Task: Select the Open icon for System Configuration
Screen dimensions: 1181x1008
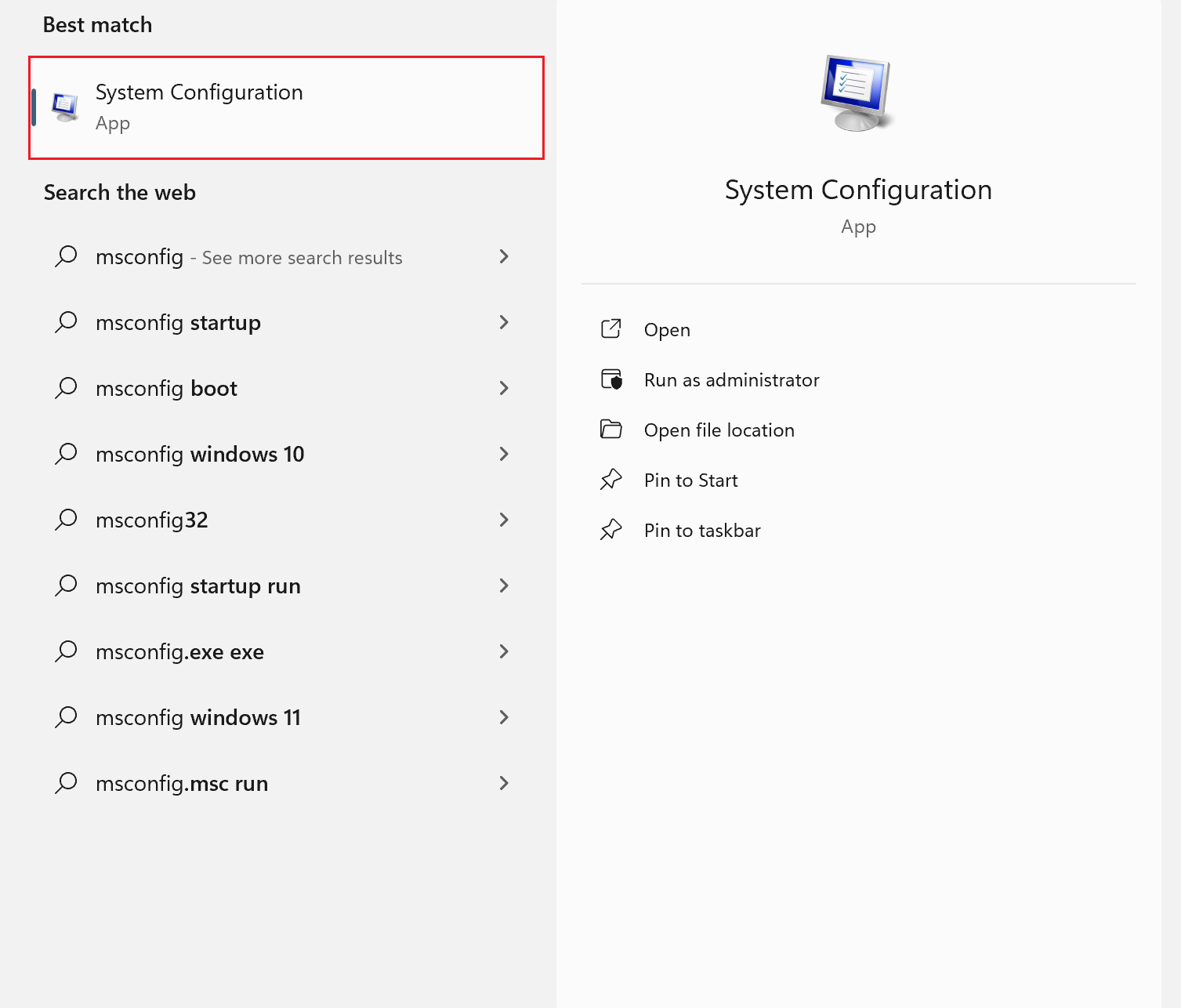Action: (x=611, y=329)
